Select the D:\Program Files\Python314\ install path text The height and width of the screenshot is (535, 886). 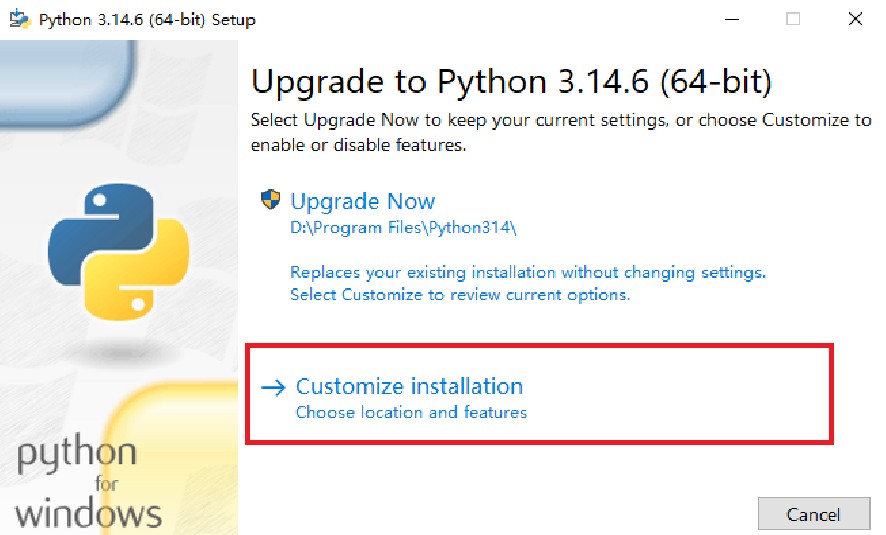tap(403, 228)
